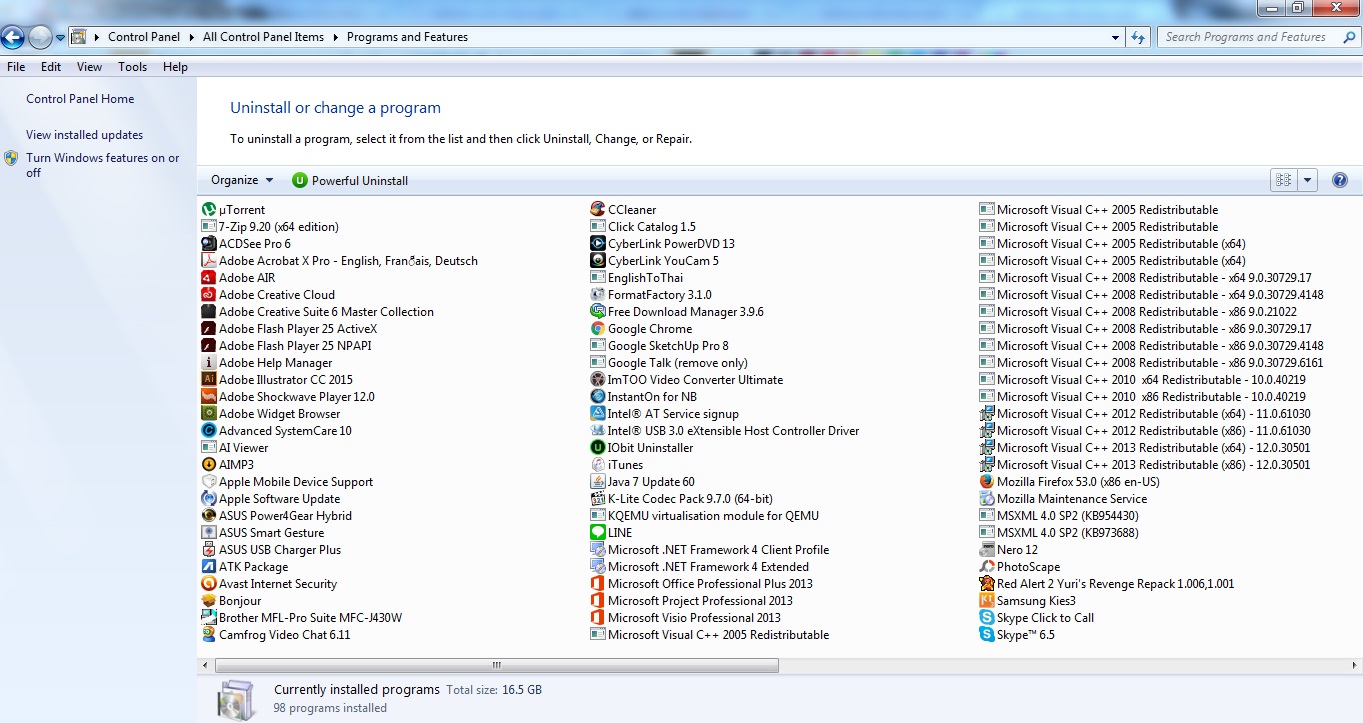This screenshot has width=1363, height=723.
Task: Select Google SketchUp Pro 8 entry
Action: 660,346
